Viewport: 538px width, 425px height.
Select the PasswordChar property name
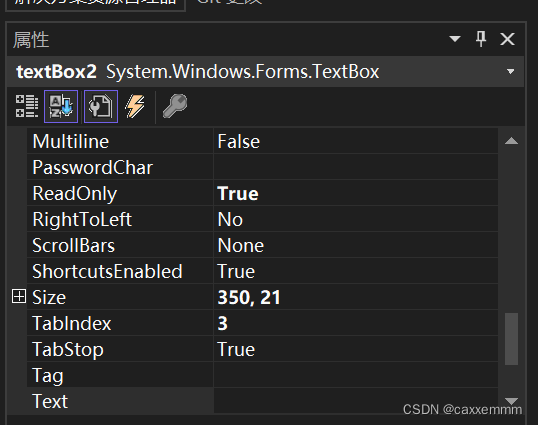point(92,167)
